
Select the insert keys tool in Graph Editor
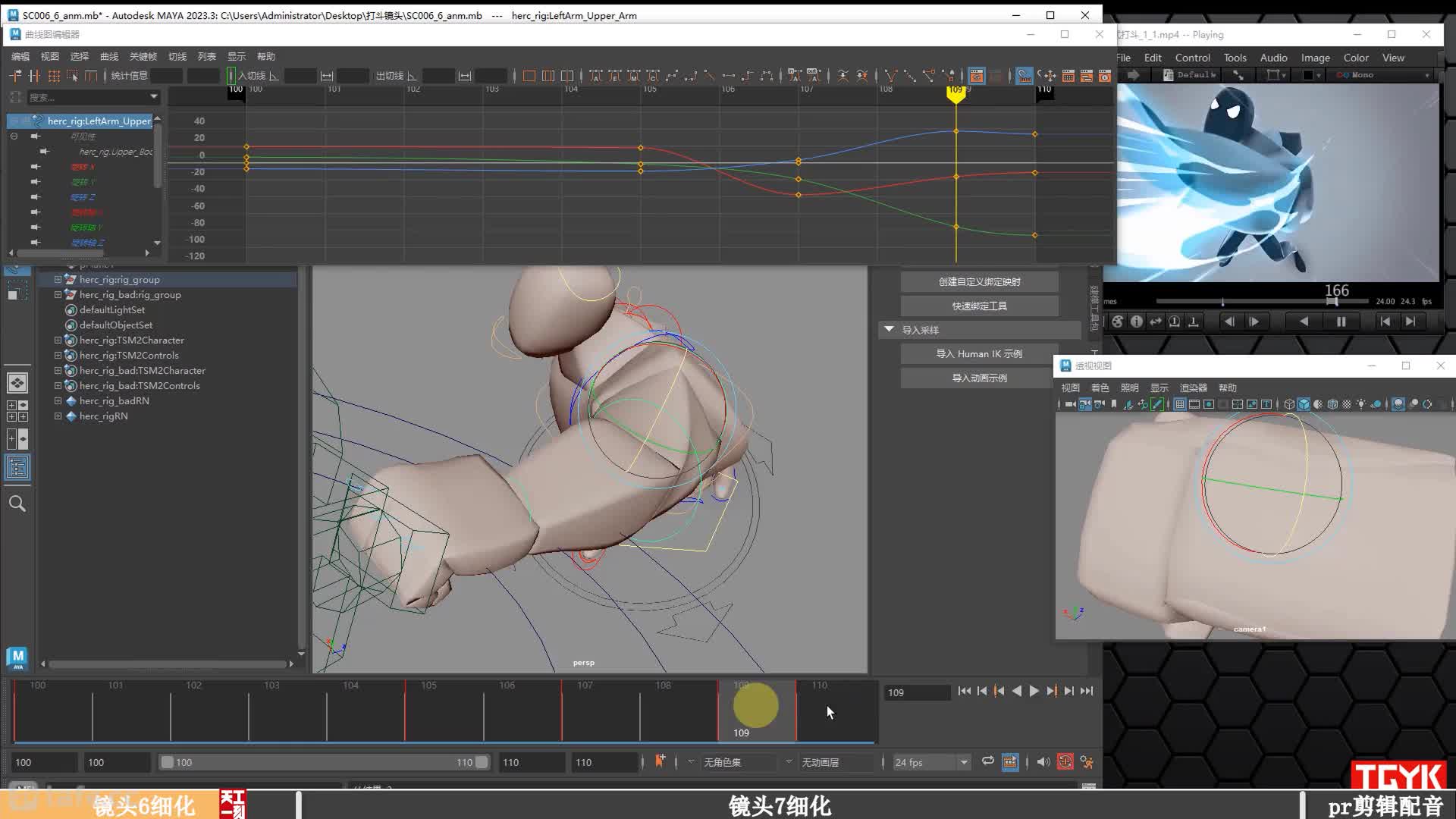(x=34, y=76)
